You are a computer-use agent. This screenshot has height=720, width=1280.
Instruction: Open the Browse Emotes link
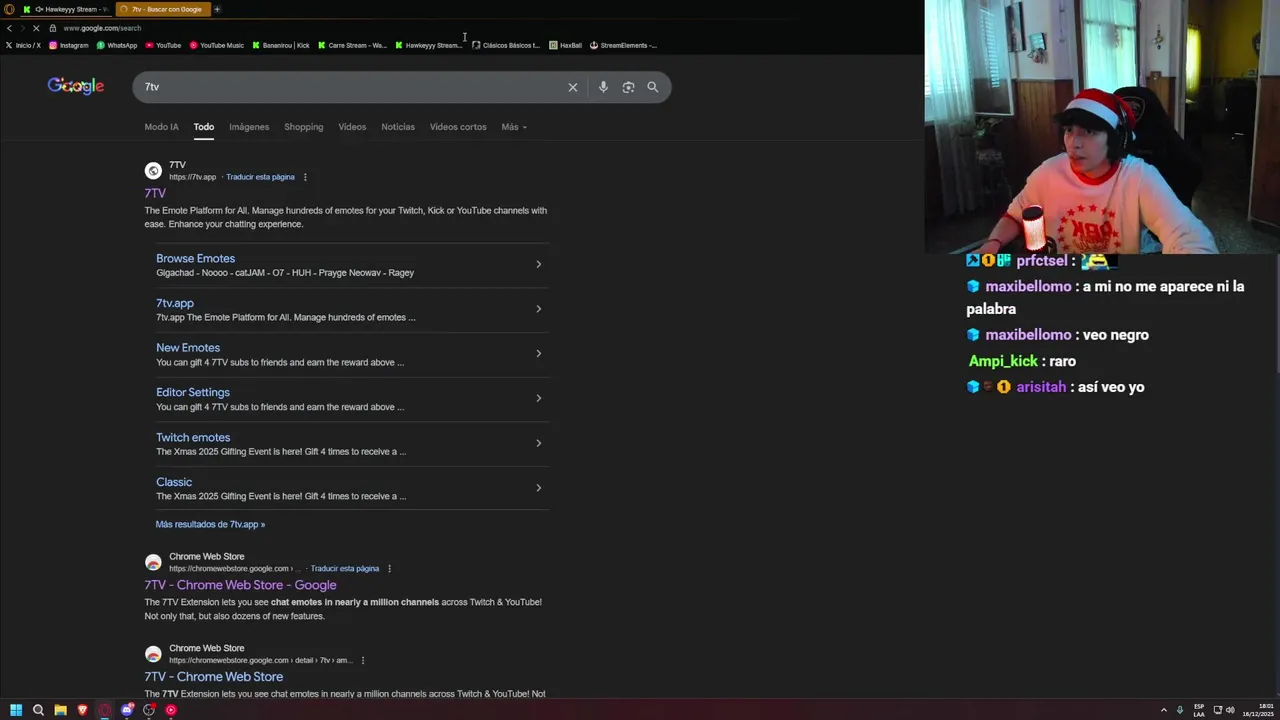point(195,258)
